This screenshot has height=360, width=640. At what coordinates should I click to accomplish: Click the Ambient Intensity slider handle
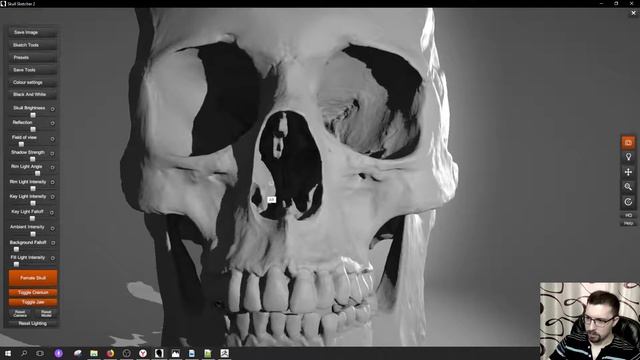tap(33, 234)
